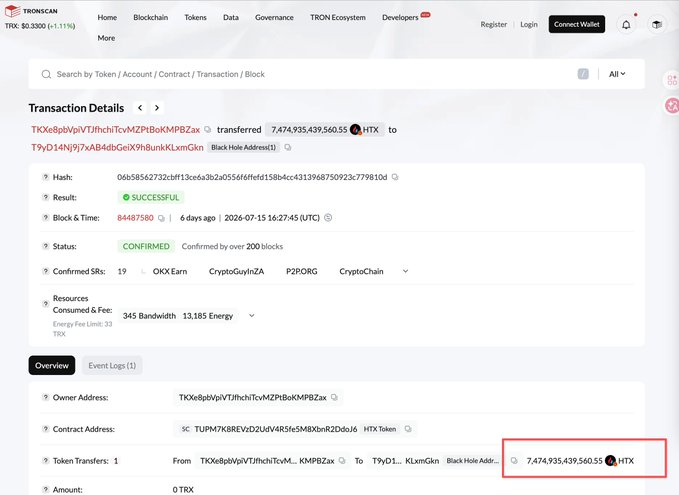This screenshot has height=495, width=679.
Task: Click the 345 Bandwidth value
Action: click(149, 316)
